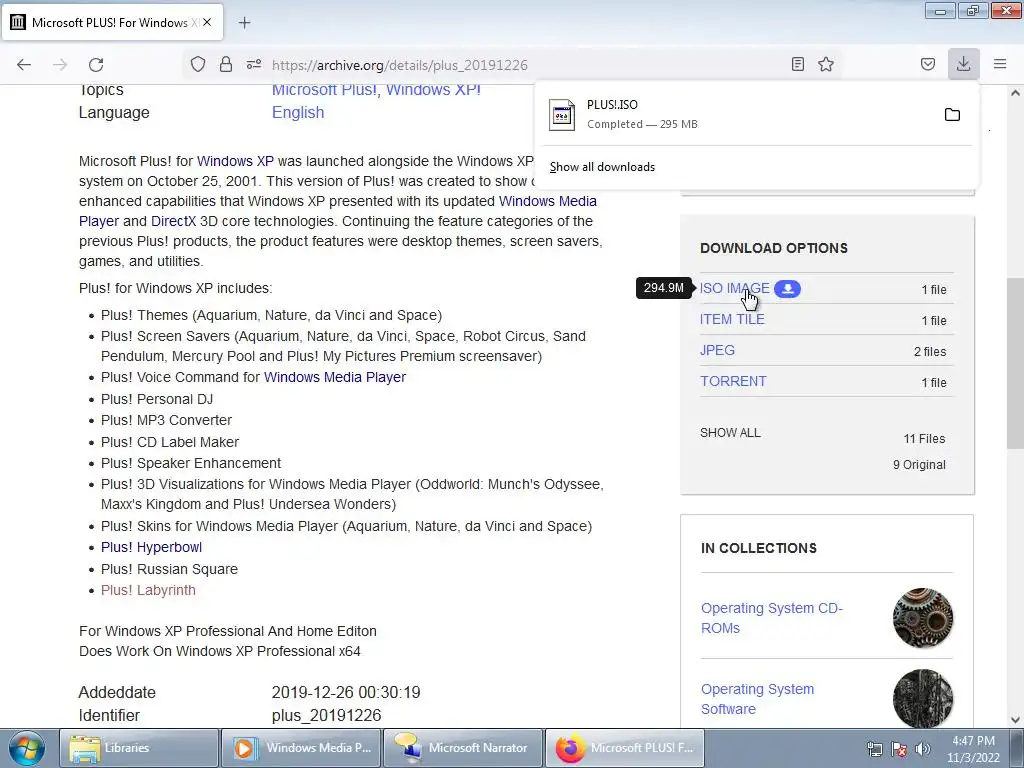This screenshot has height=768, width=1024.
Task: Click thumbnail for Operating System Software
Action: pyautogui.click(x=923, y=698)
